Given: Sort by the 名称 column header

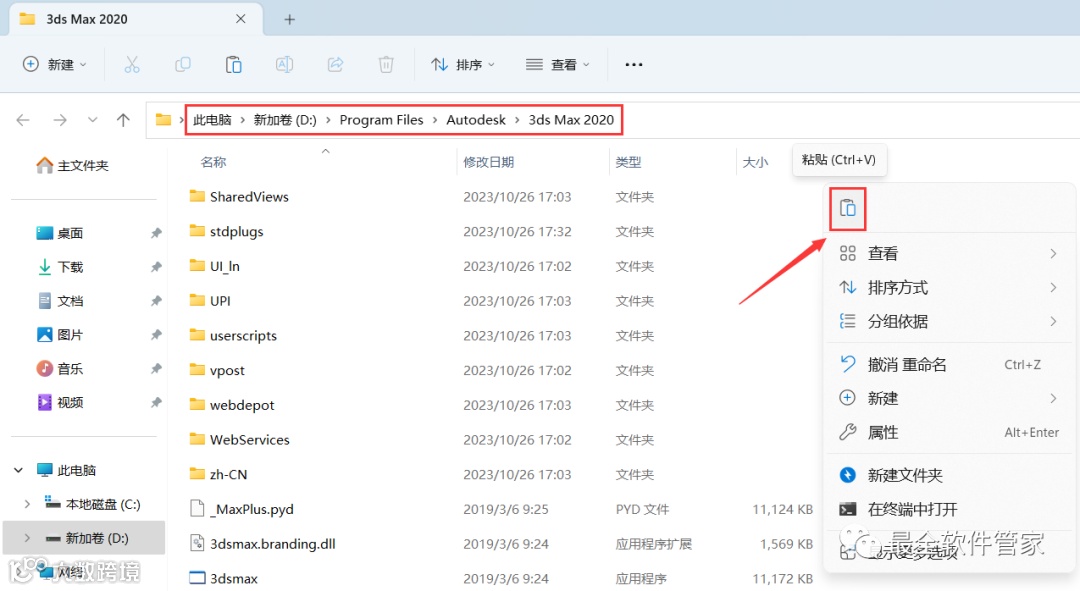Looking at the screenshot, I should click(x=214, y=163).
